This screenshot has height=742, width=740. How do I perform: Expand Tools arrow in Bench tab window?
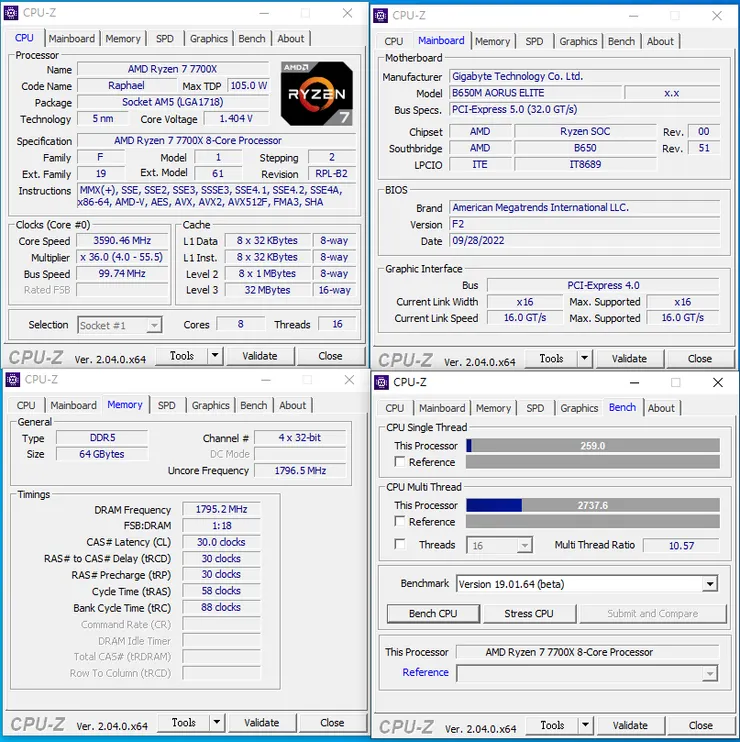point(585,725)
